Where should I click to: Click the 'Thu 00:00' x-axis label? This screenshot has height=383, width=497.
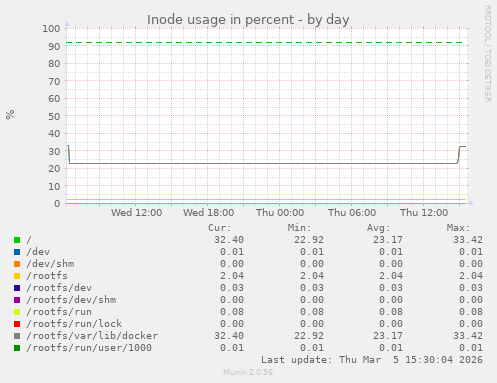[280, 213]
